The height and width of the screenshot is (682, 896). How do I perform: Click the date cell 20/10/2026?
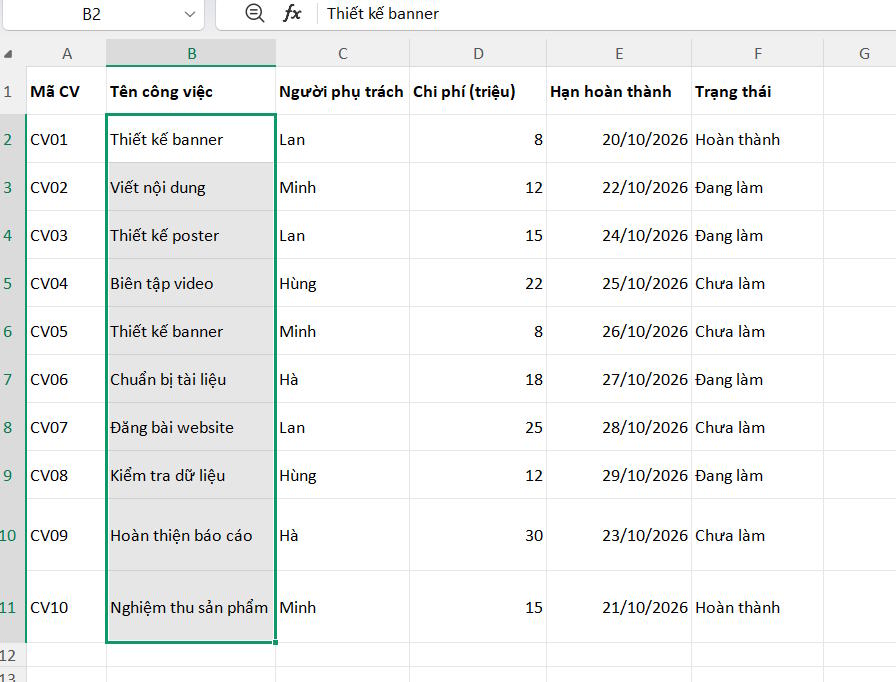click(619, 139)
